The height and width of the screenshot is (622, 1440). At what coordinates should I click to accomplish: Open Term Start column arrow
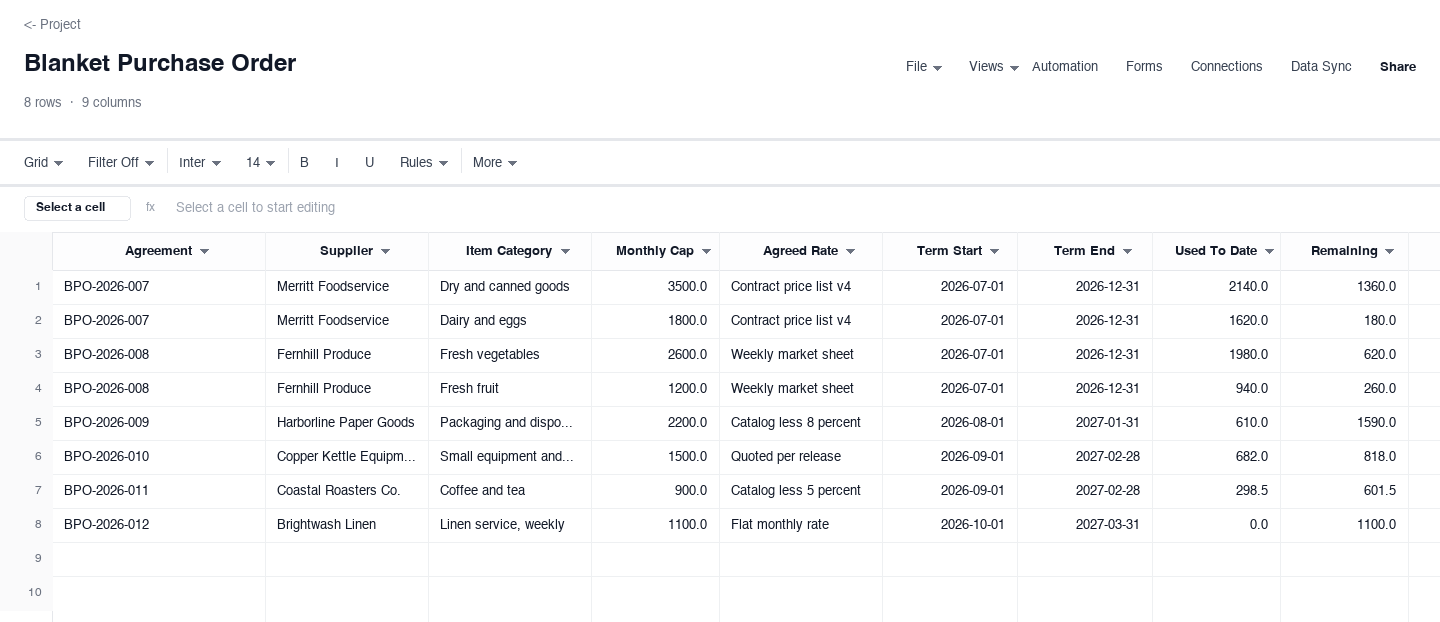coord(994,252)
